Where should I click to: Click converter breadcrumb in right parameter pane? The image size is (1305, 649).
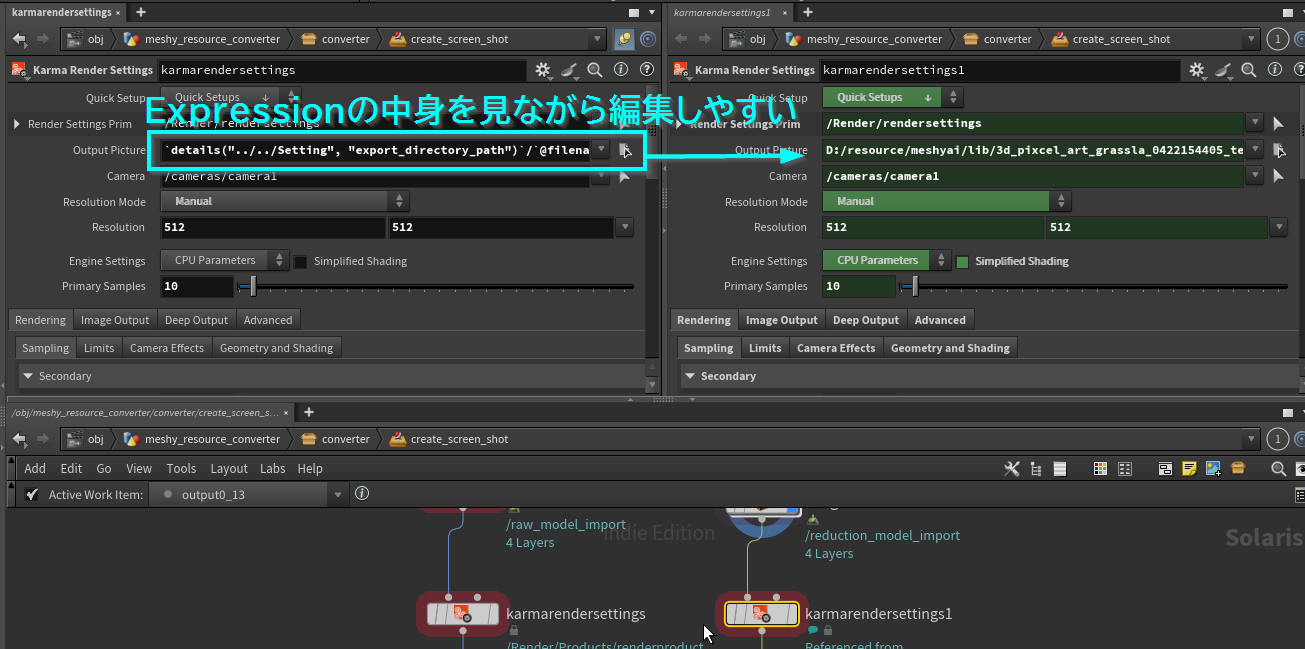coord(1007,39)
